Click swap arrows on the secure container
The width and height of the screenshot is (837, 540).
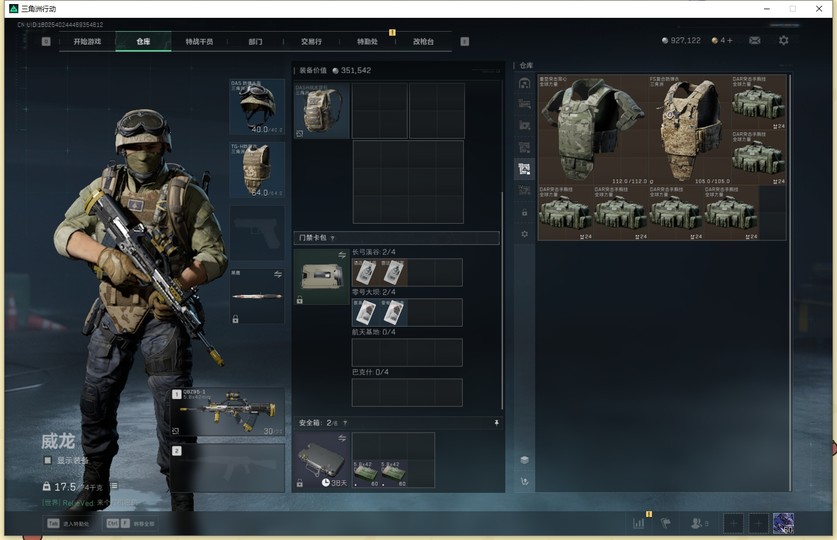[x=342, y=438]
